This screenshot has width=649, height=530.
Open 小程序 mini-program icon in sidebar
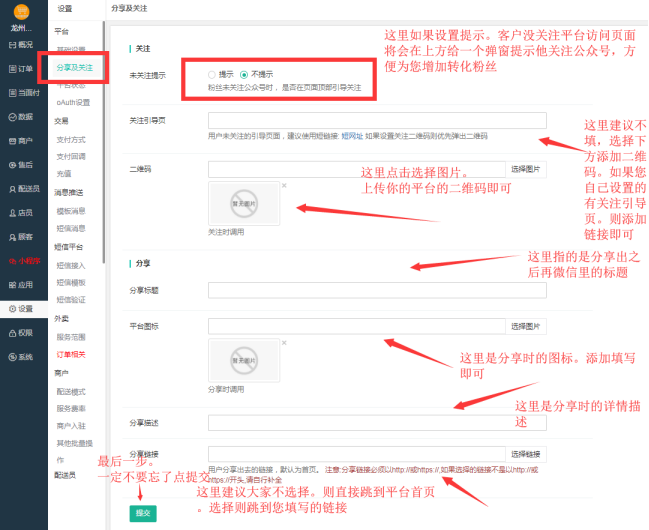click(12, 261)
